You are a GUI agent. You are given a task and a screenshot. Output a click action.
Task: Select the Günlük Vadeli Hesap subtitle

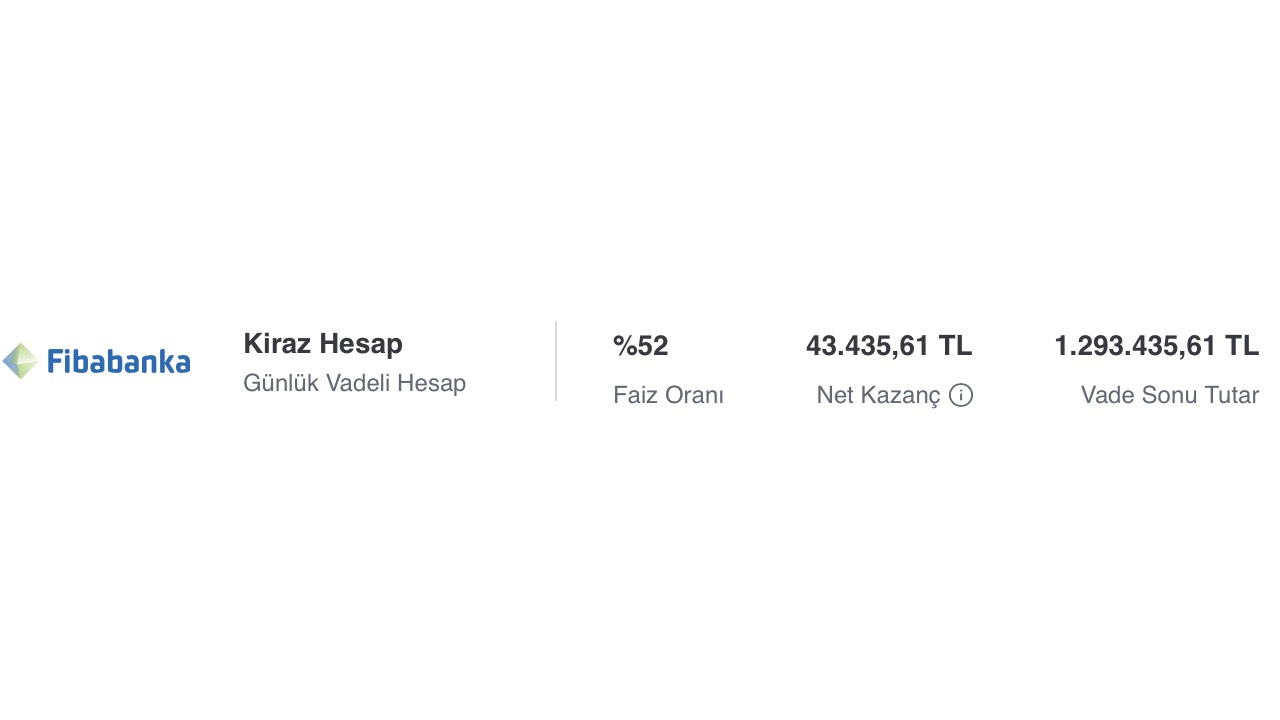[354, 383]
